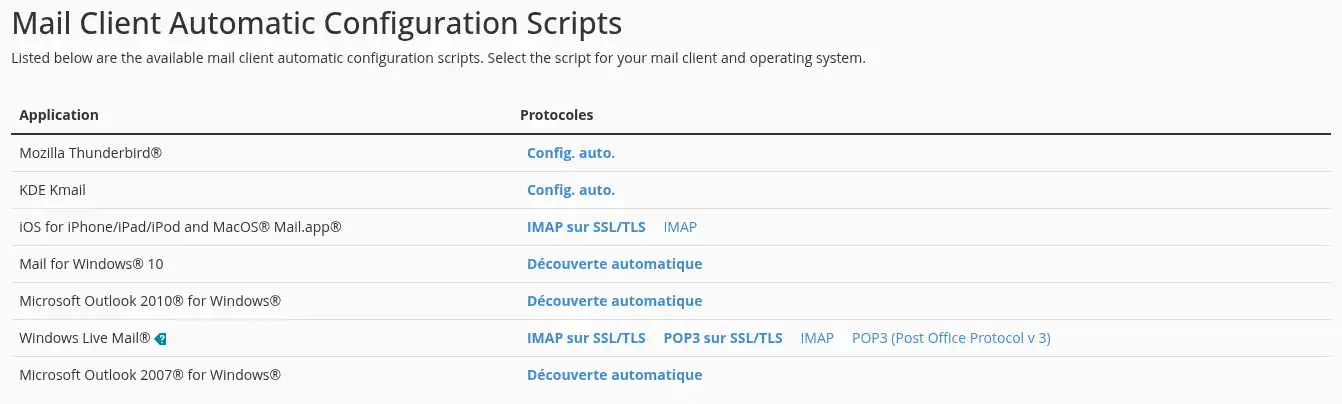Open Config. auto. link for Mozilla Thunderbird
The height and width of the screenshot is (404, 1342).
pos(571,153)
